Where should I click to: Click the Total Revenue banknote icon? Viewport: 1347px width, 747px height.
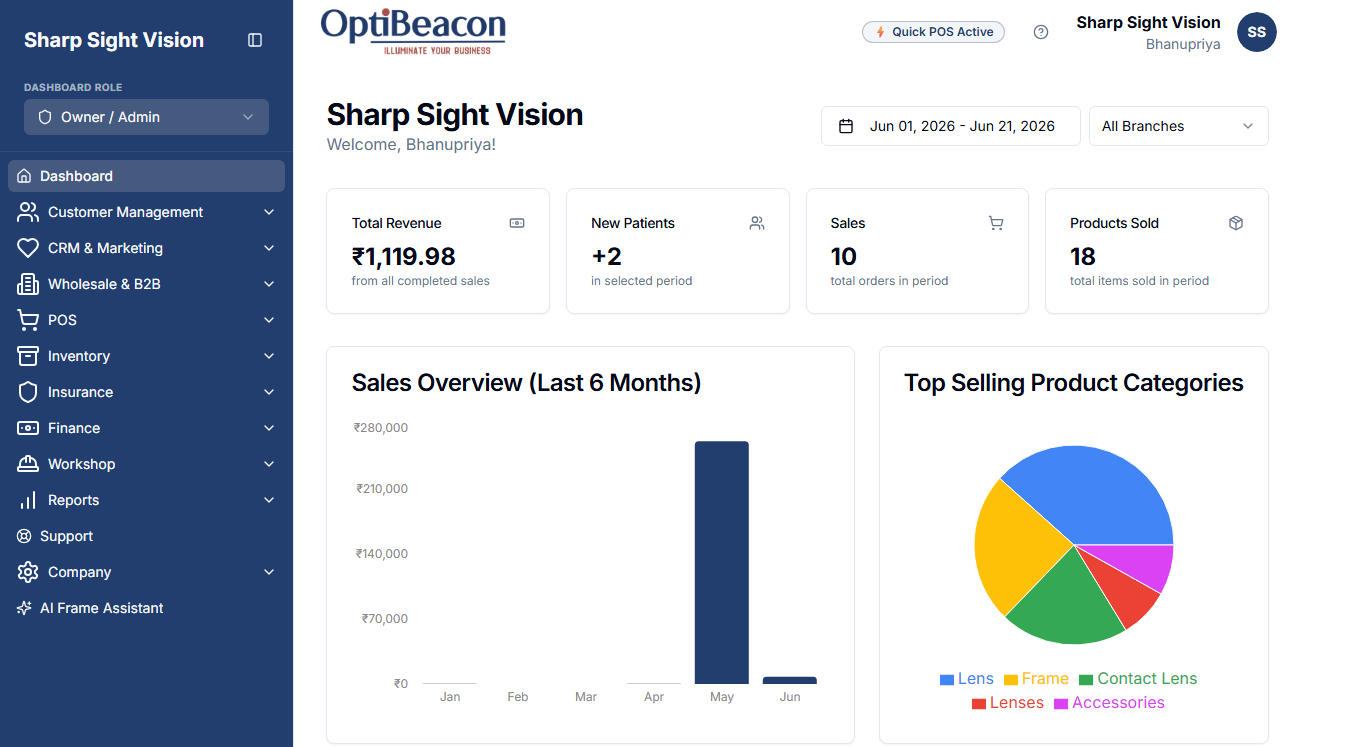[x=517, y=223]
